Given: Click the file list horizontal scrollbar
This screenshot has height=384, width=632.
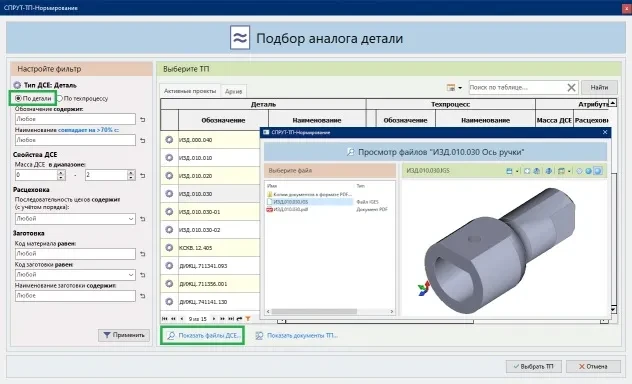Looking at the screenshot, I should click(x=330, y=311).
